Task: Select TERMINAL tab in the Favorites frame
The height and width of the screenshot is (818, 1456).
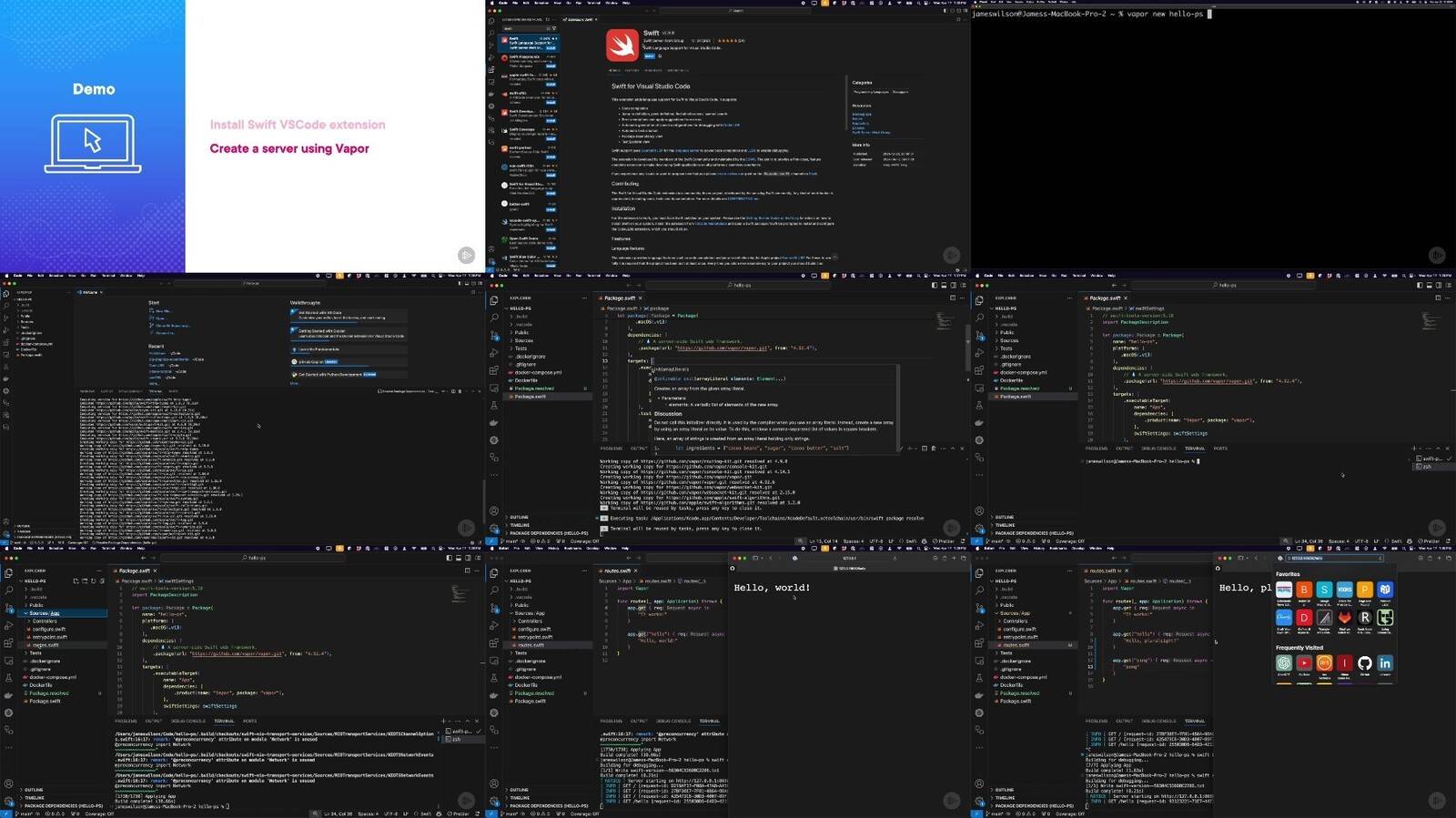Action: tap(1195, 722)
